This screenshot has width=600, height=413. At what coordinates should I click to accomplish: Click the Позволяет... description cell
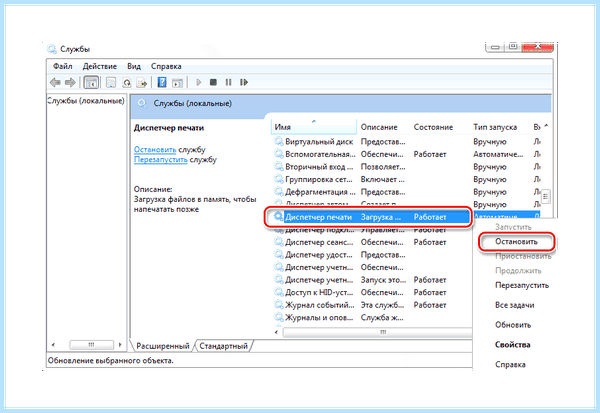pyautogui.click(x=383, y=167)
